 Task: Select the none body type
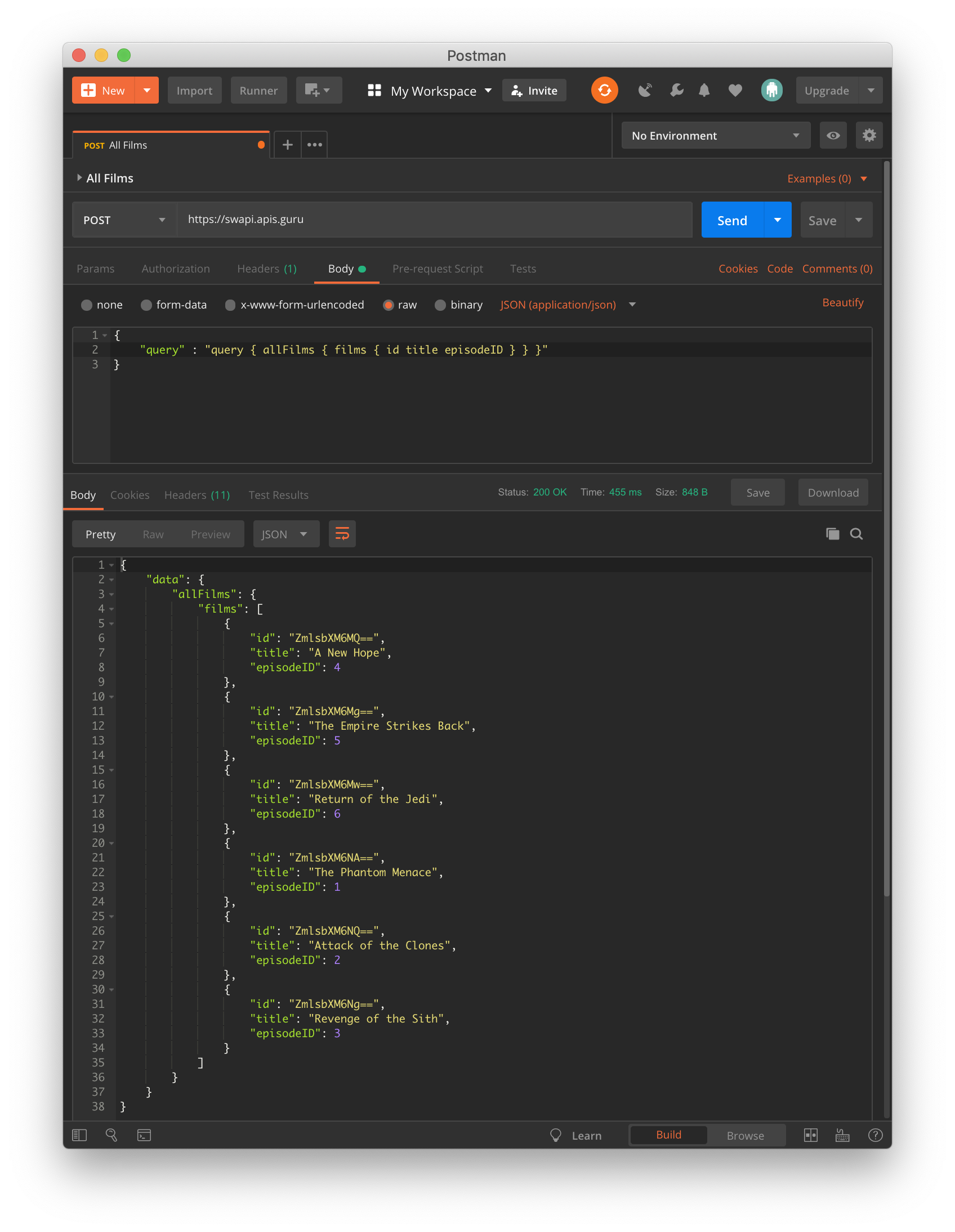[87, 305]
